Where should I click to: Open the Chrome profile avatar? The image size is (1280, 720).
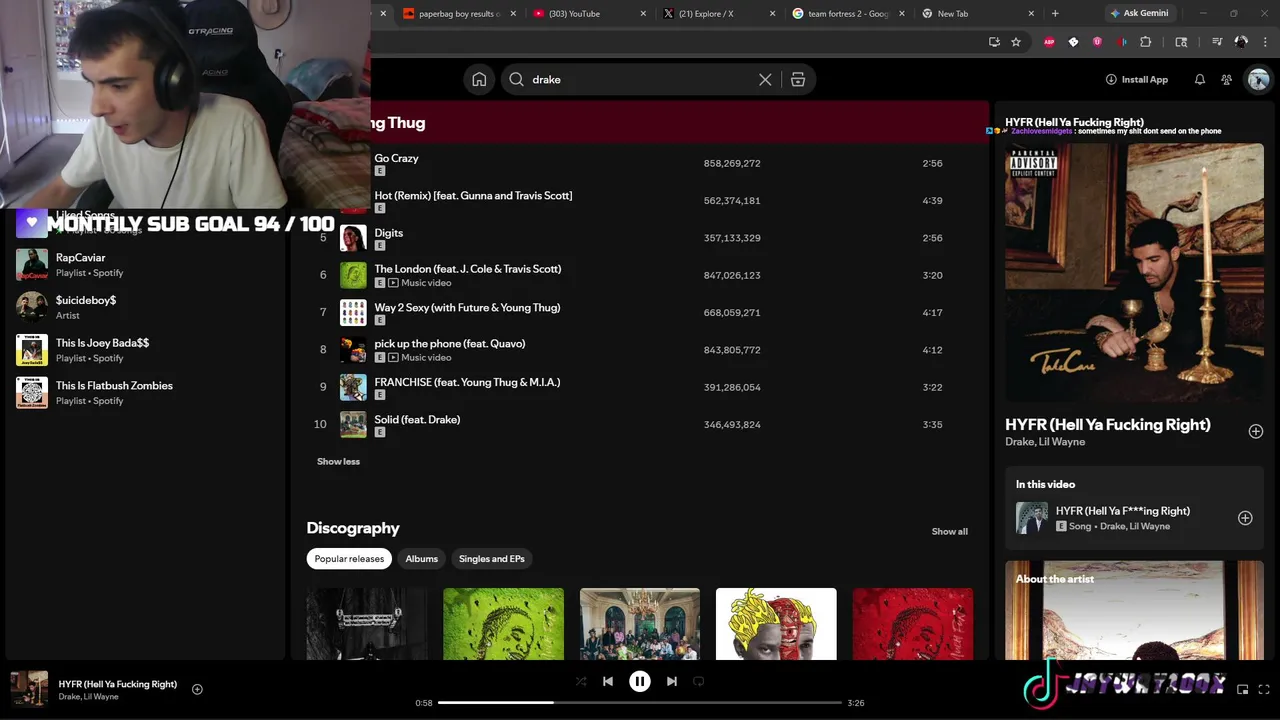1241,42
